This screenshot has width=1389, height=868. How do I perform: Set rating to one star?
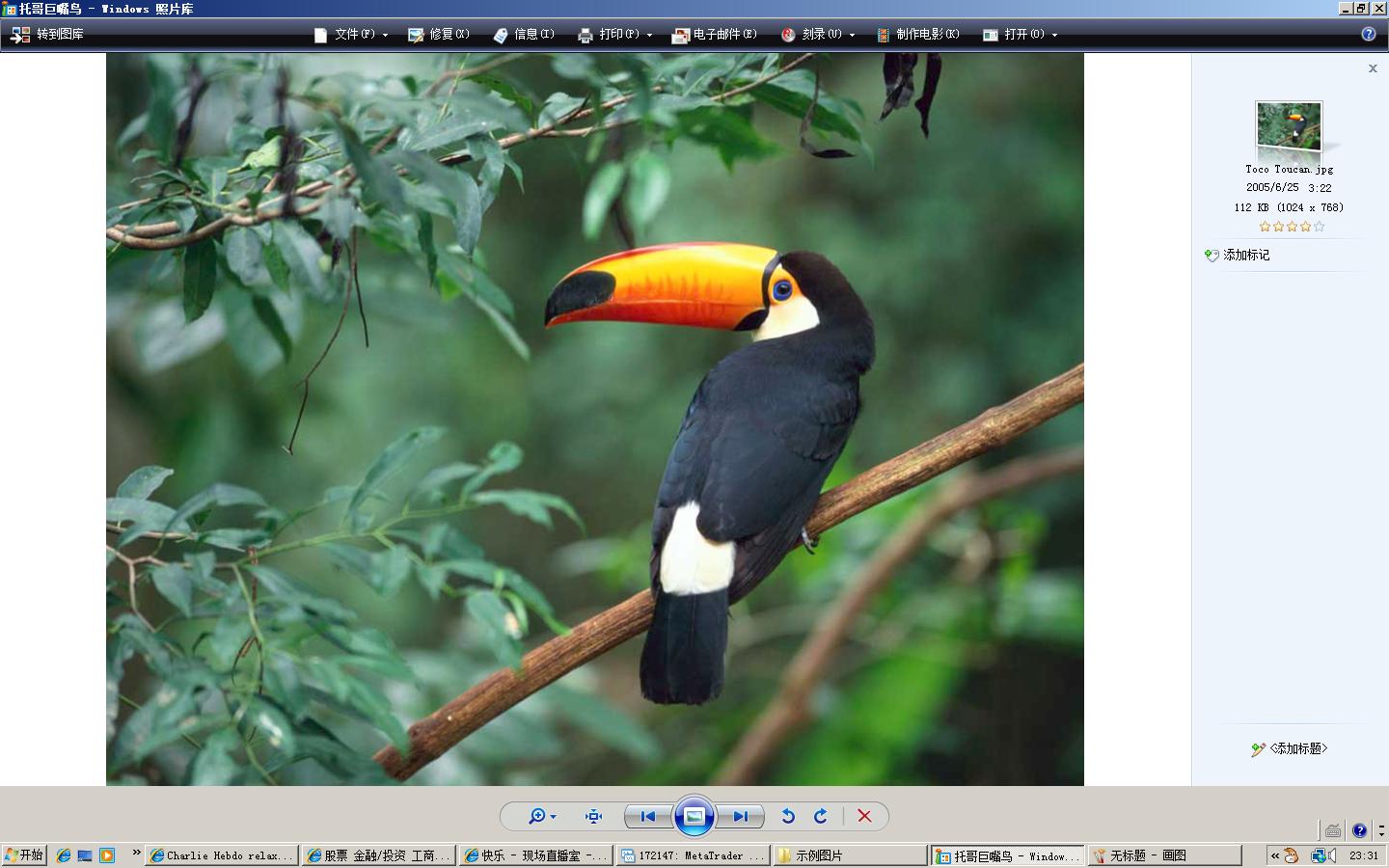click(x=1265, y=227)
